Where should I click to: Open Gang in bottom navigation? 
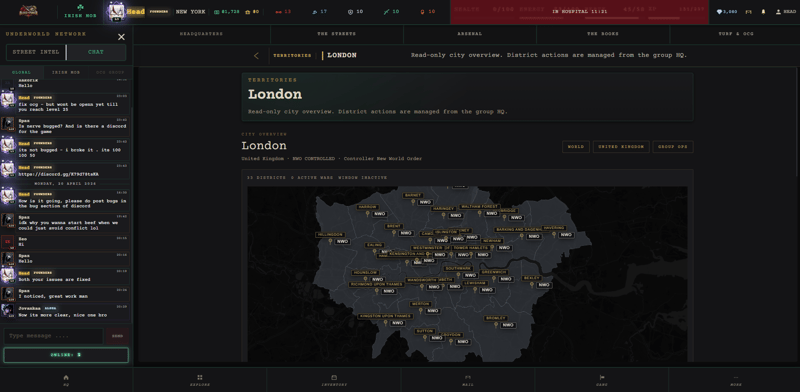[602, 380]
